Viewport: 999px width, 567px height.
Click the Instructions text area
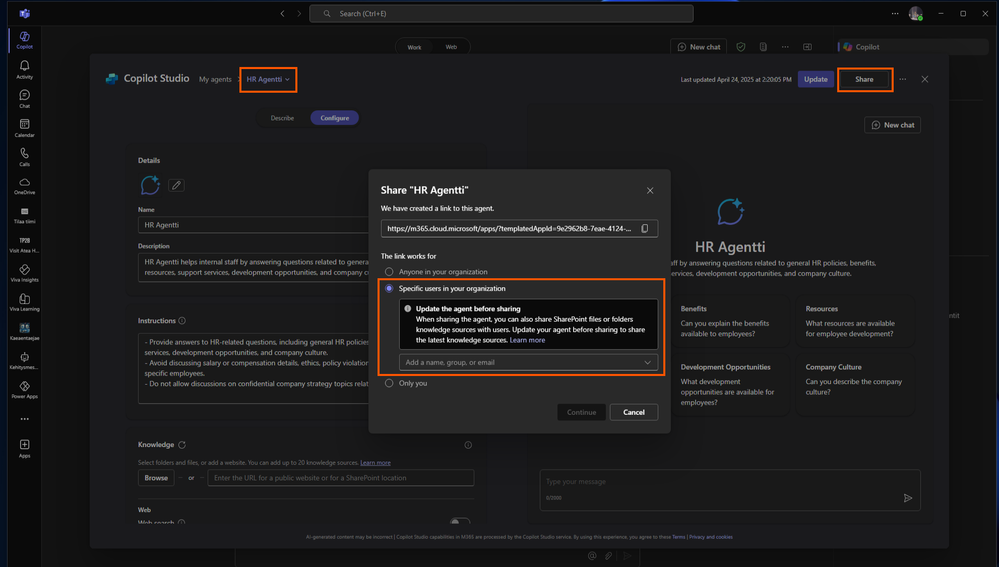click(254, 368)
